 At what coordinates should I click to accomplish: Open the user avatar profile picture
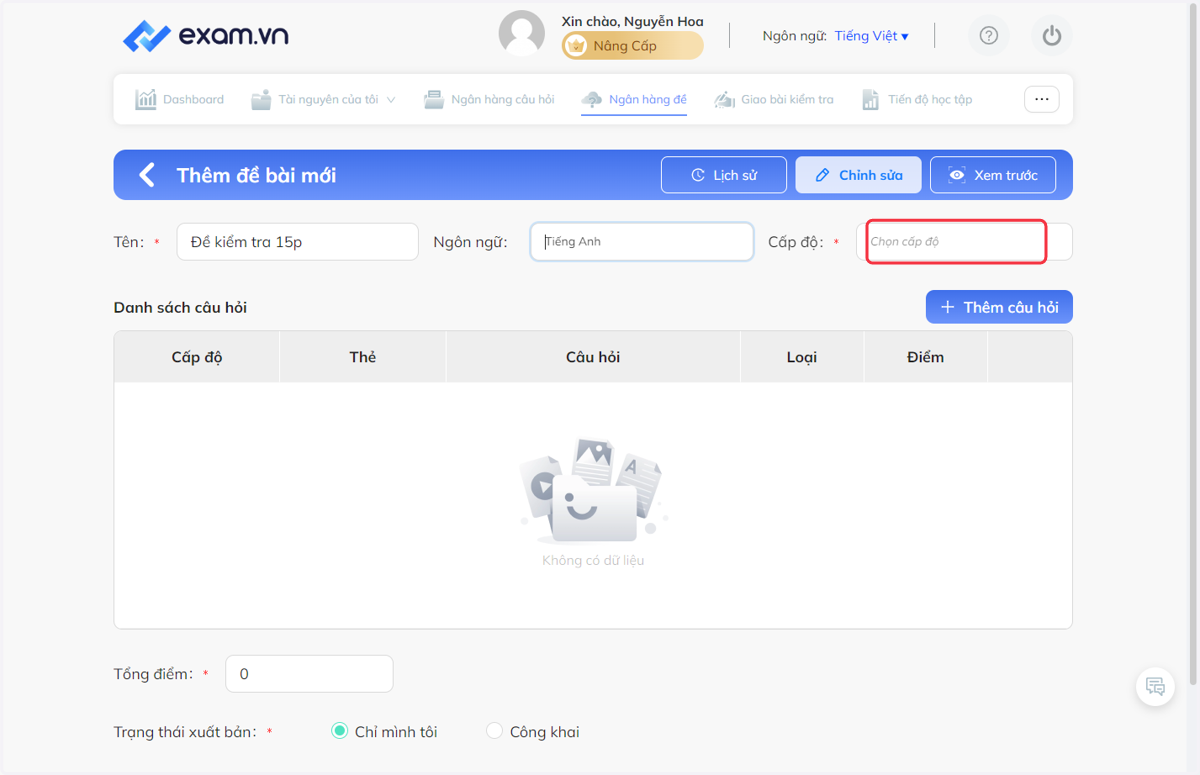[x=522, y=35]
